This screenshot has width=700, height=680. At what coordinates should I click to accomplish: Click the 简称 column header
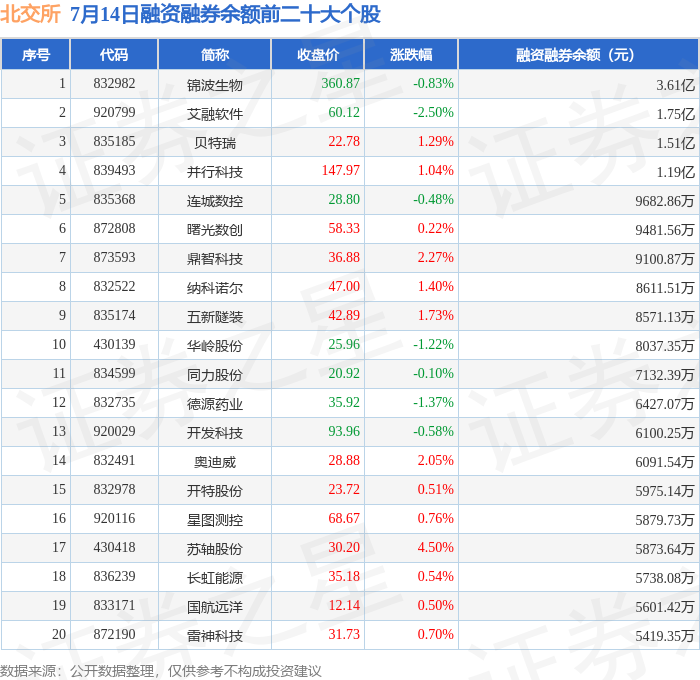coord(215,55)
